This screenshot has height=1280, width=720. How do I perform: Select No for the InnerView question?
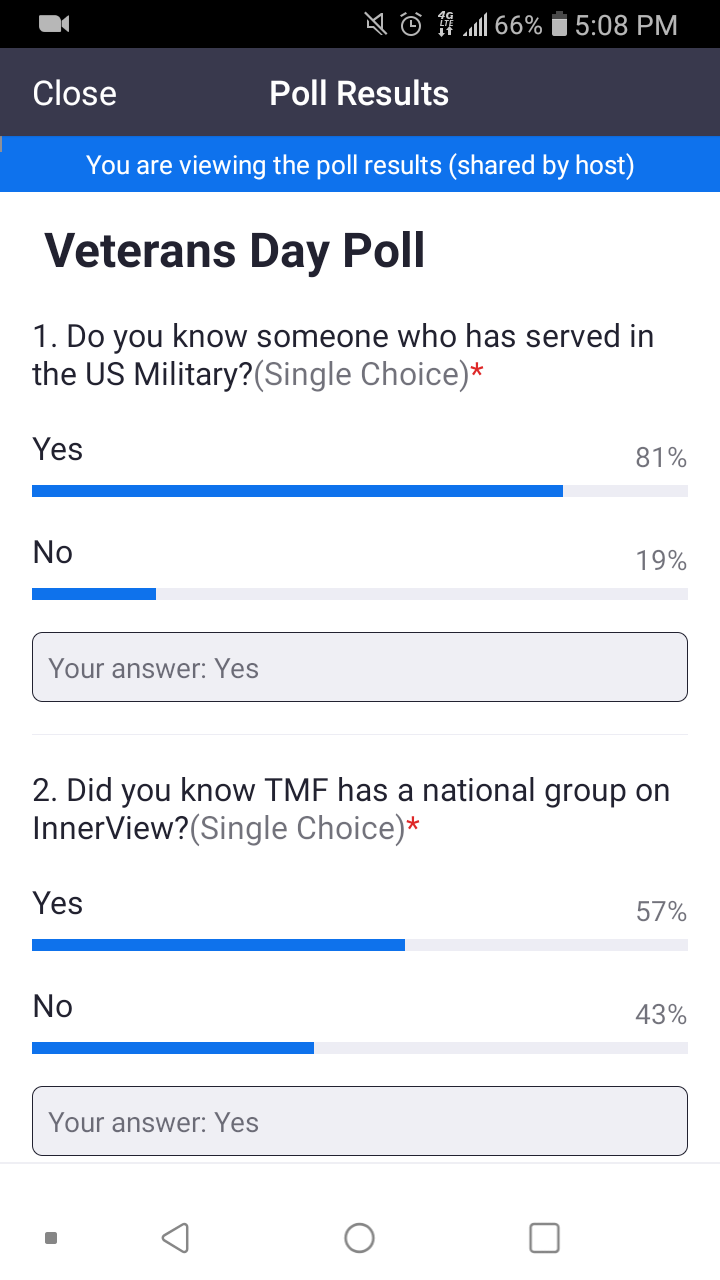tap(53, 1006)
